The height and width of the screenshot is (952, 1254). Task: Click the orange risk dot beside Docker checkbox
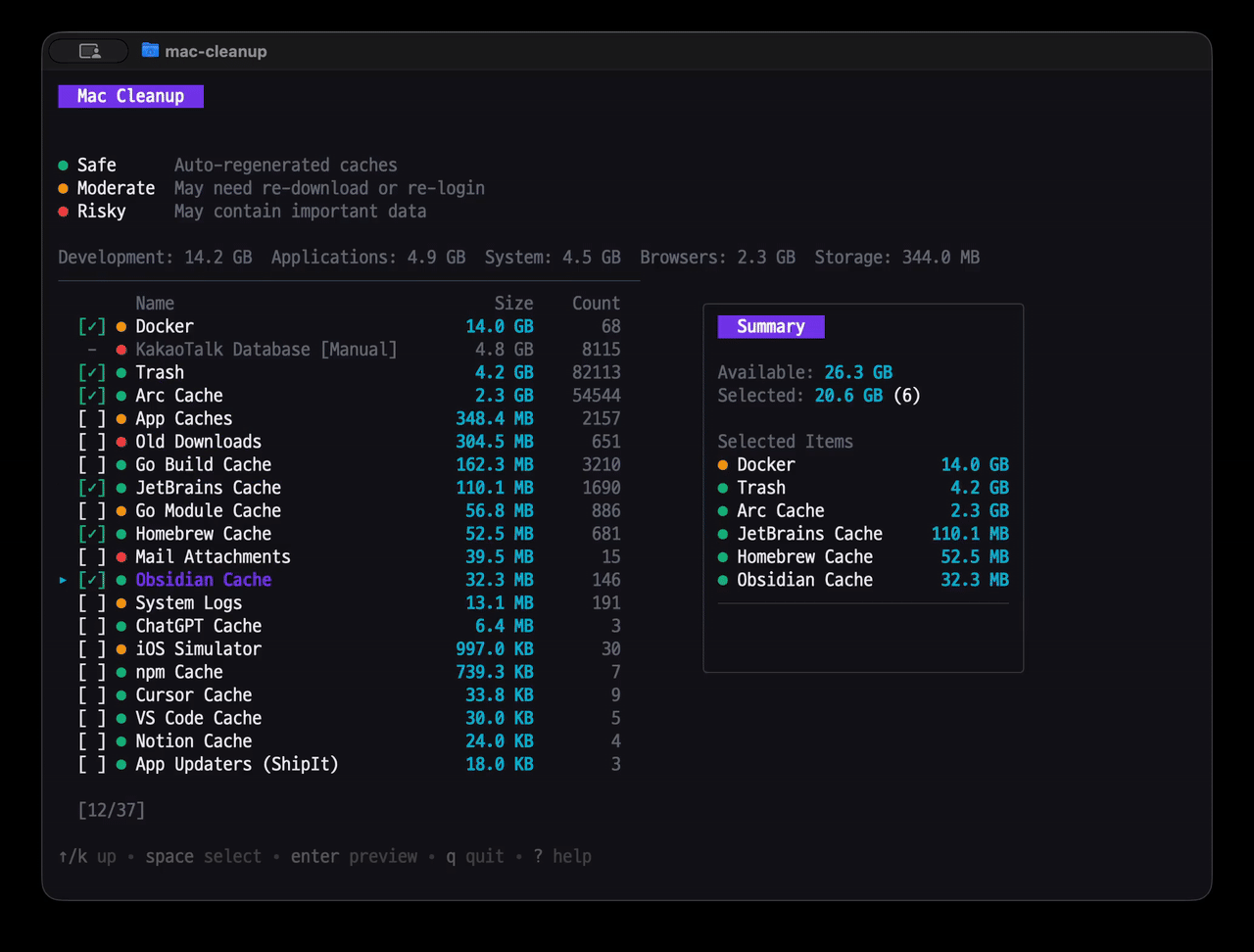(x=121, y=326)
